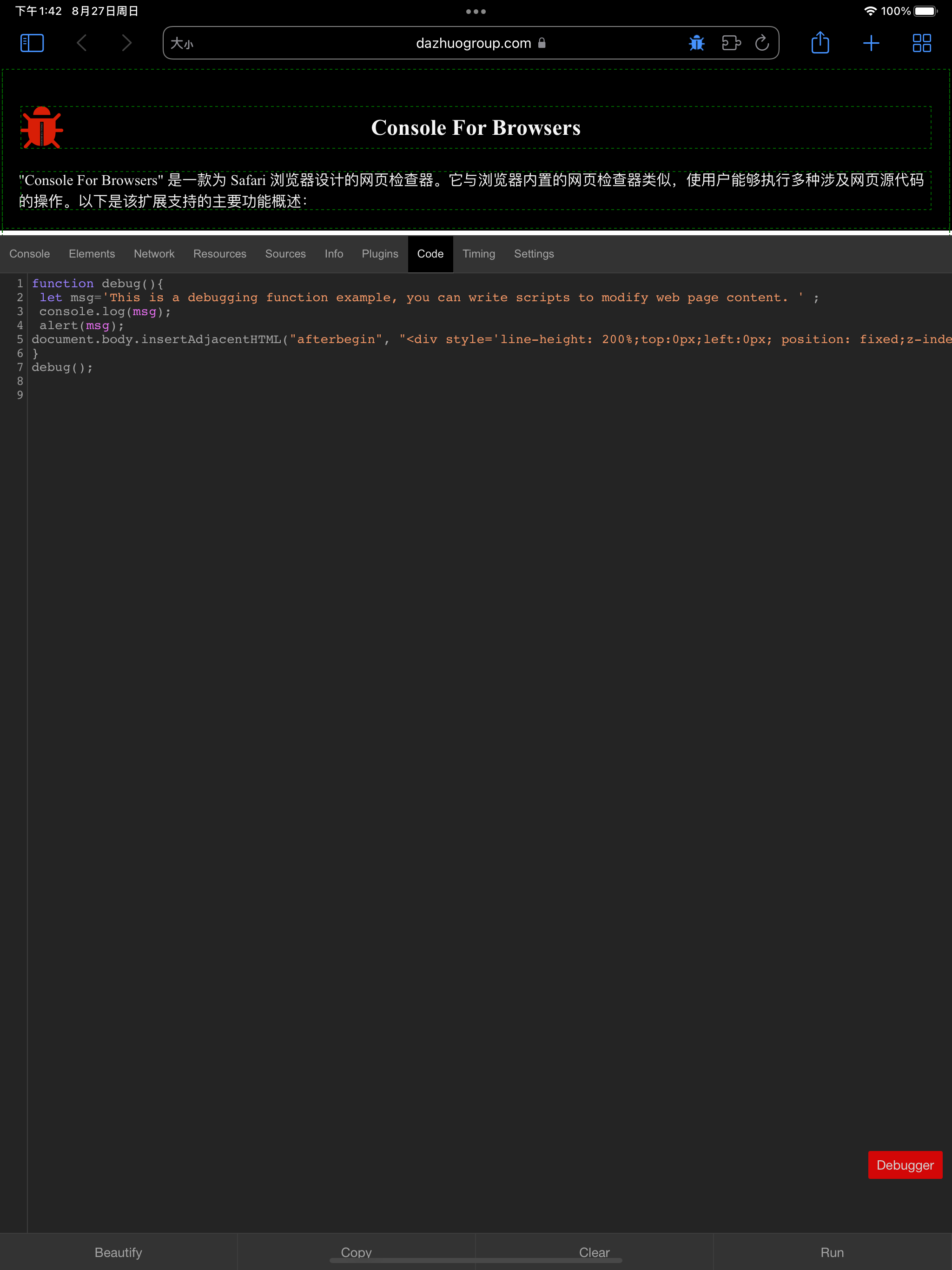Screen dimensions: 952x1270
Task: Click the 'alert(msg);' line
Action: click(x=81, y=325)
